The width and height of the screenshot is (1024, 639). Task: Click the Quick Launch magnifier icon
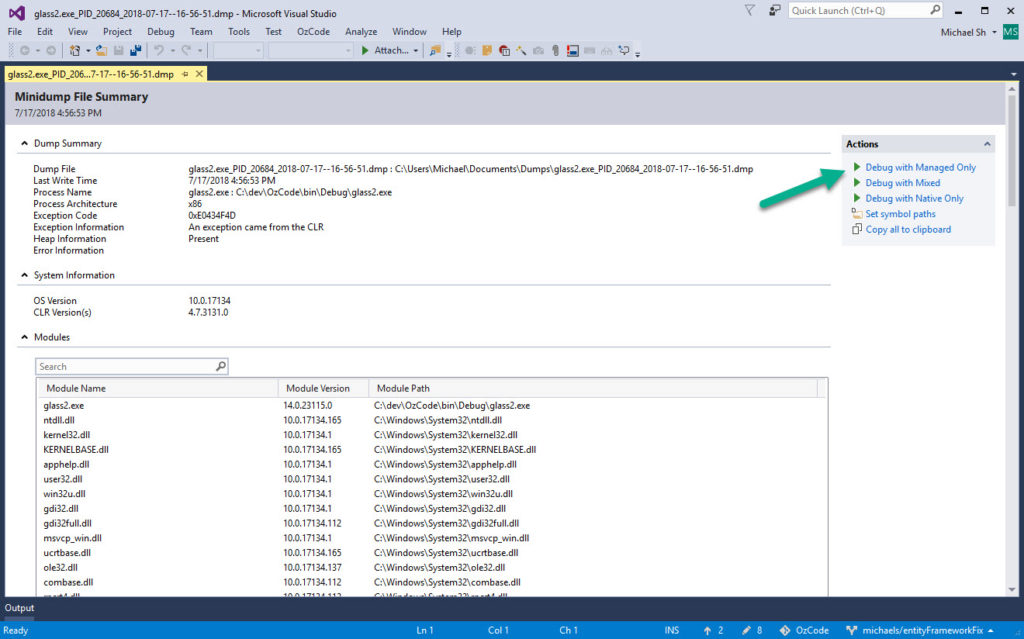(x=935, y=10)
